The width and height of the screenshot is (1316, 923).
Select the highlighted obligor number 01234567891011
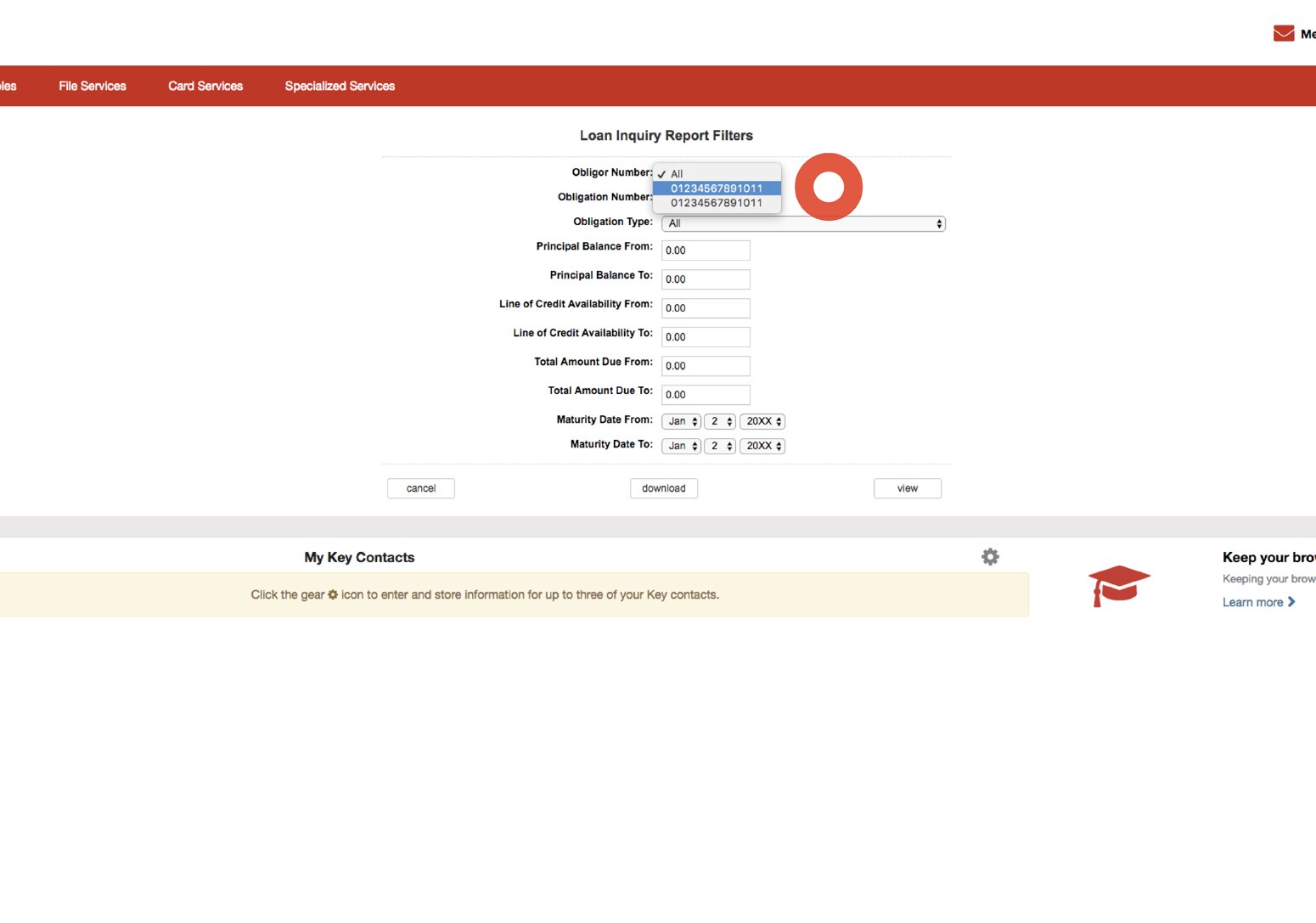point(716,188)
